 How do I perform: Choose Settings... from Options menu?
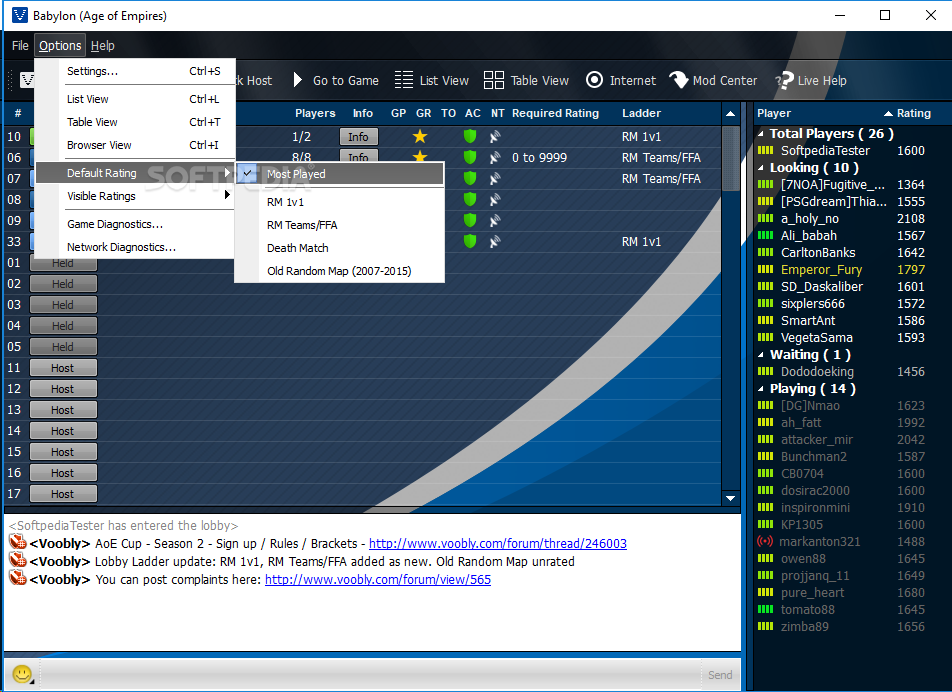[134, 71]
